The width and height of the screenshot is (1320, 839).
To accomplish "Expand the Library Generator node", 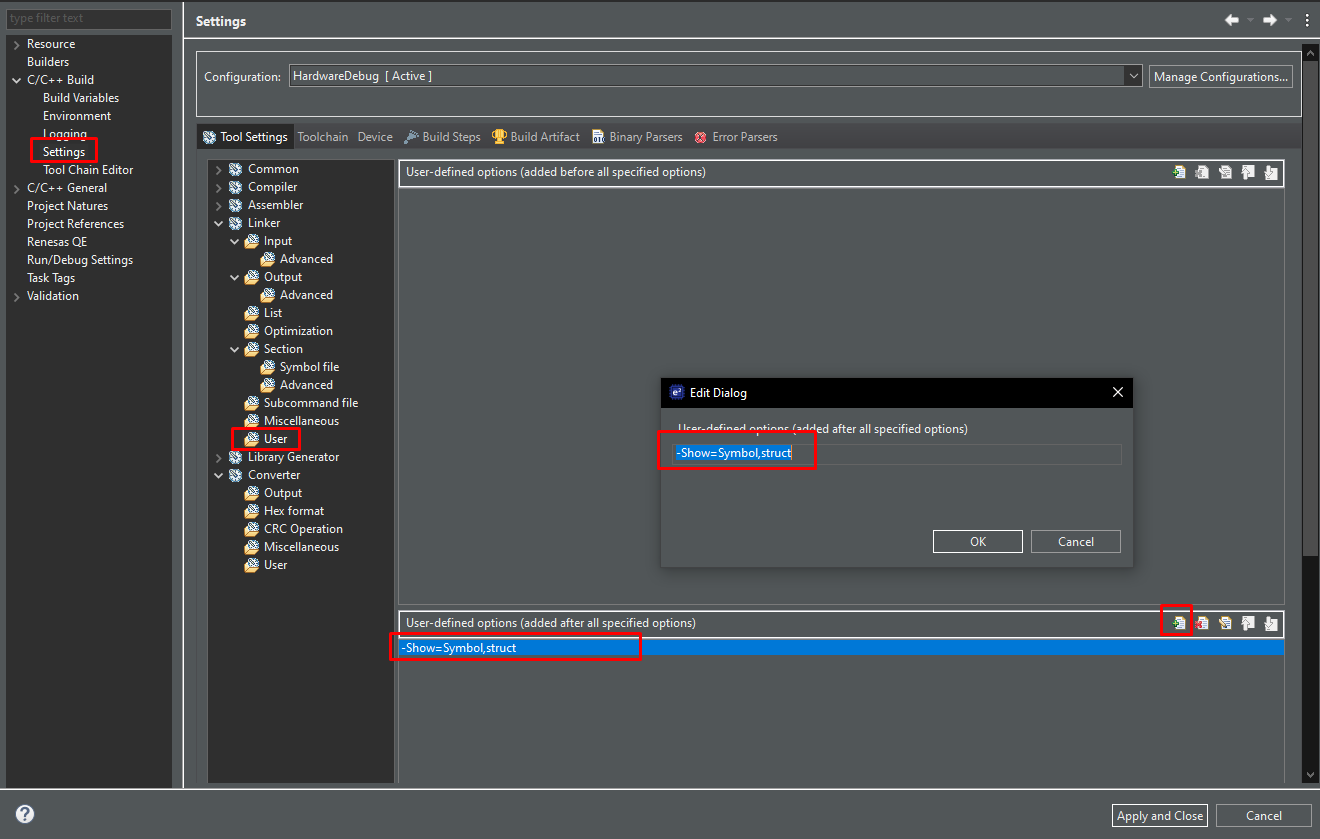I will pos(219,457).
